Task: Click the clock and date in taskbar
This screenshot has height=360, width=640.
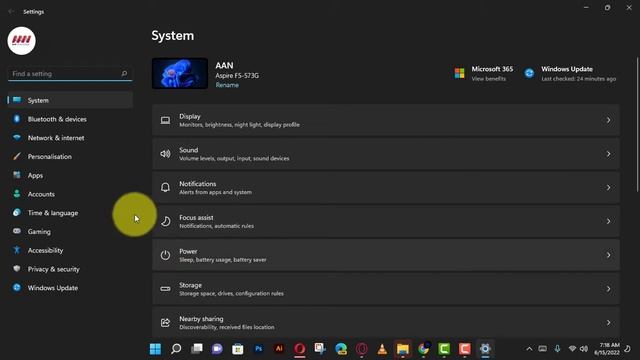Action: coord(607,349)
